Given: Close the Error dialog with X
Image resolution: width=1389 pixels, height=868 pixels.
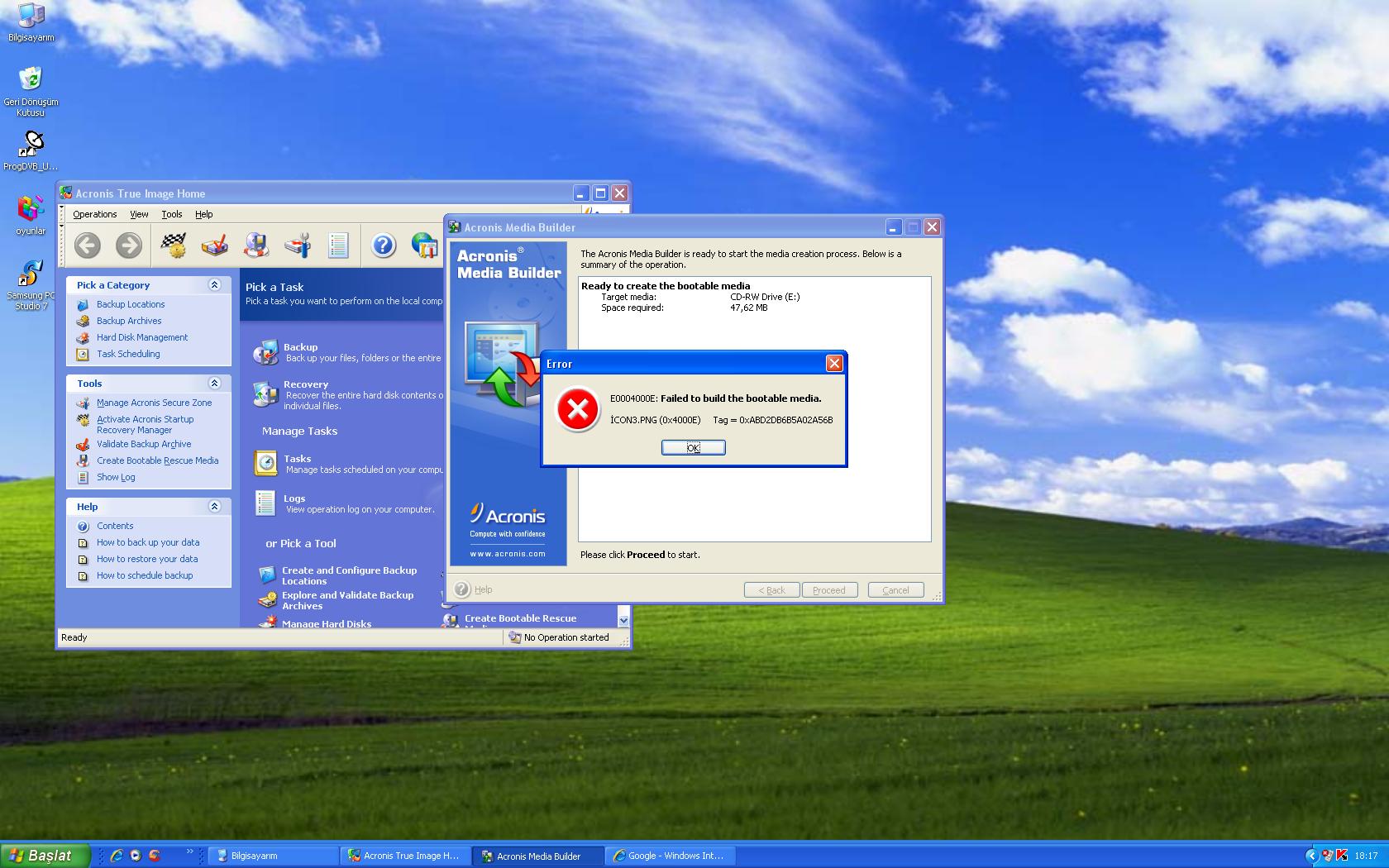Looking at the screenshot, I should coord(834,363).
